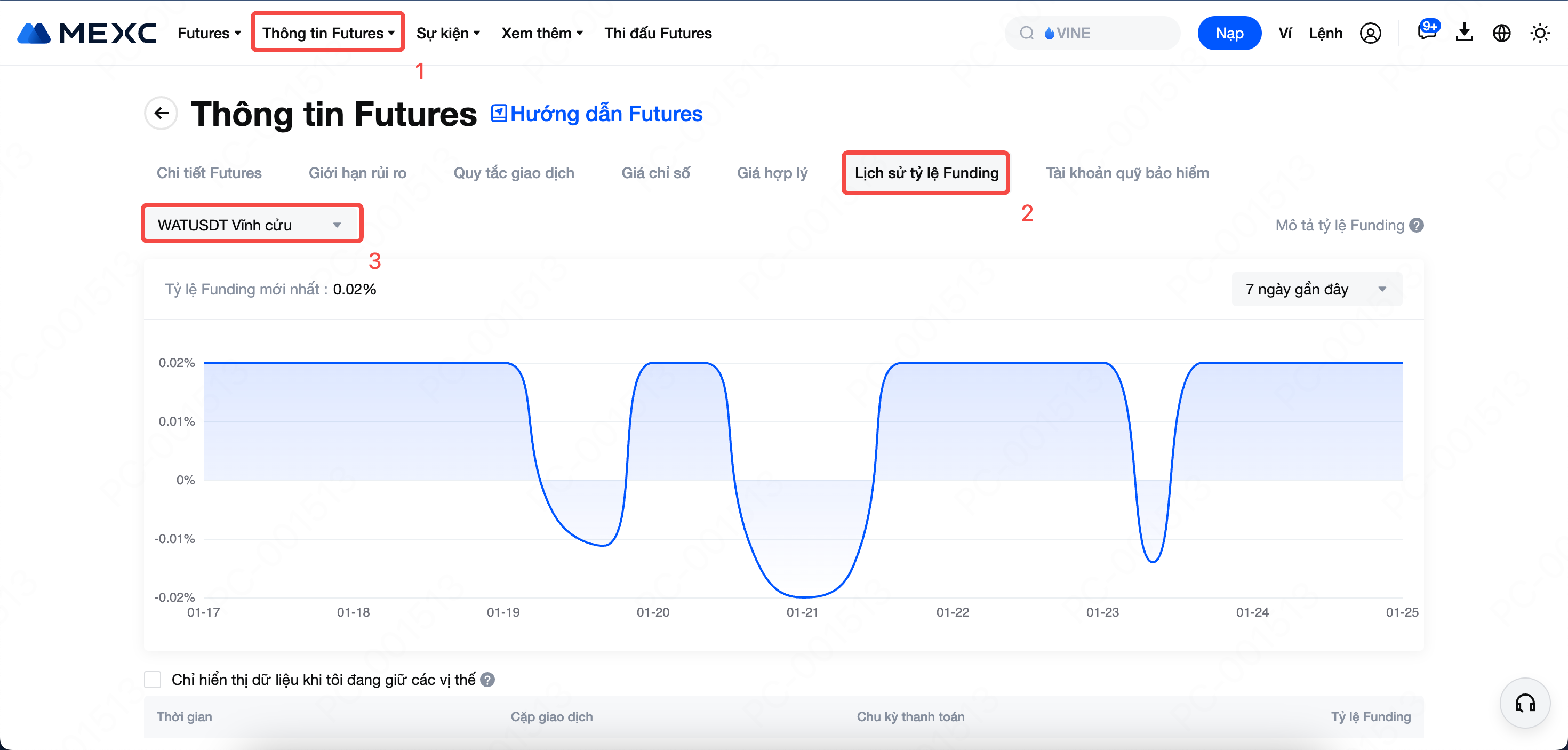
Task: Open the globe language selector
Action: tap(1502, 34)
